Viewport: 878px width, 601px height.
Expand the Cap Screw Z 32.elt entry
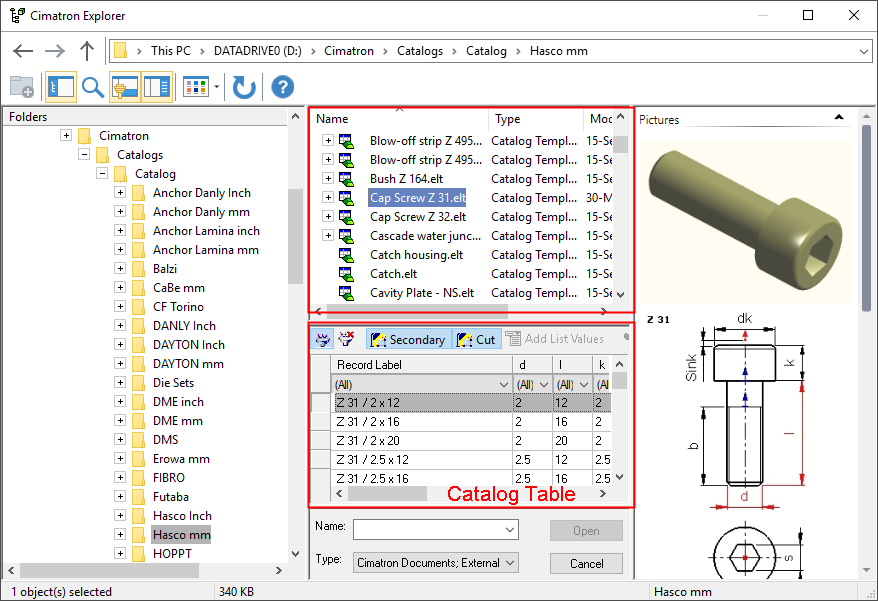click(328, 216)
